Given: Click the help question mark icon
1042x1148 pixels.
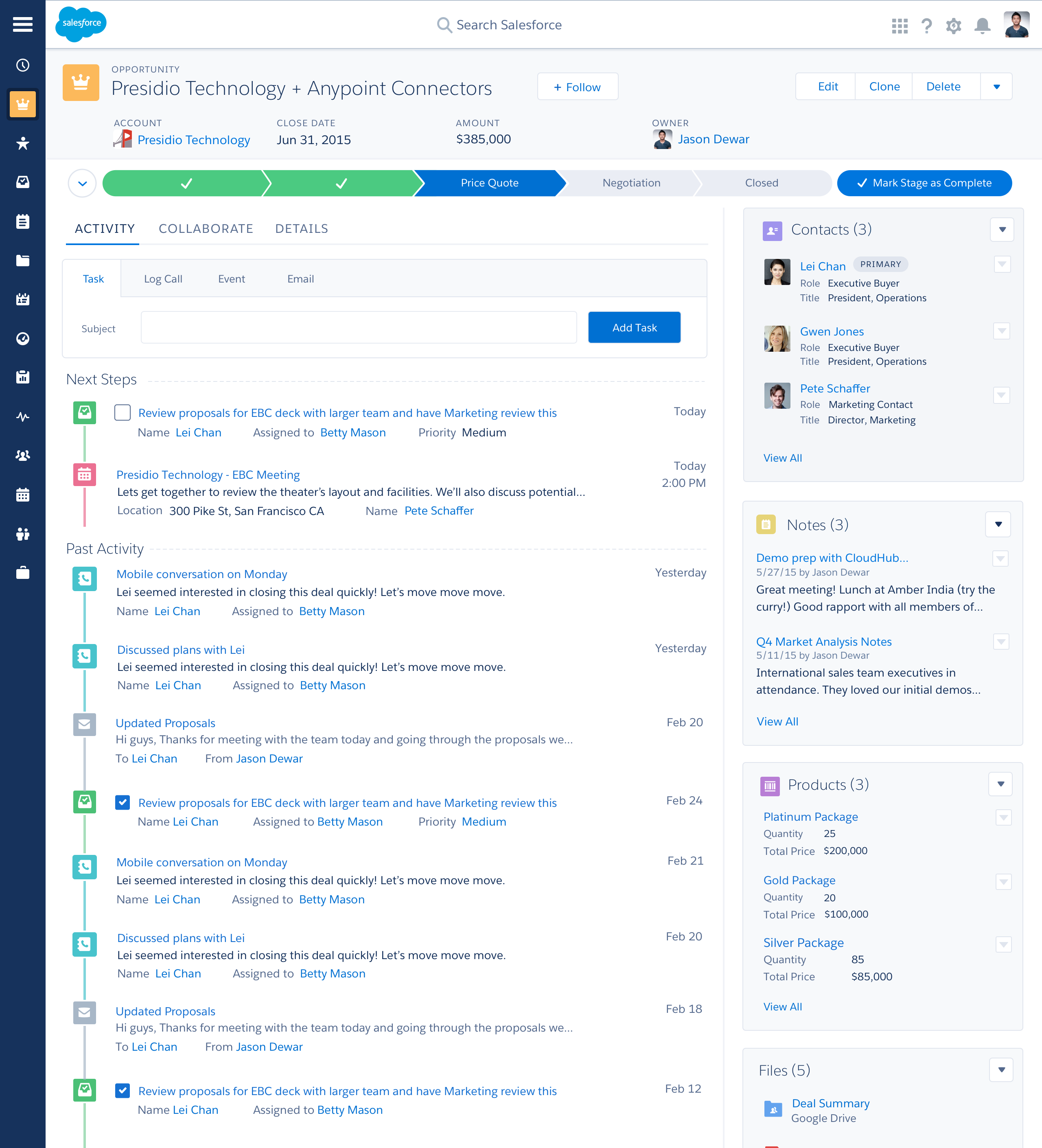Looking at the screenshot, I should 926,26.
